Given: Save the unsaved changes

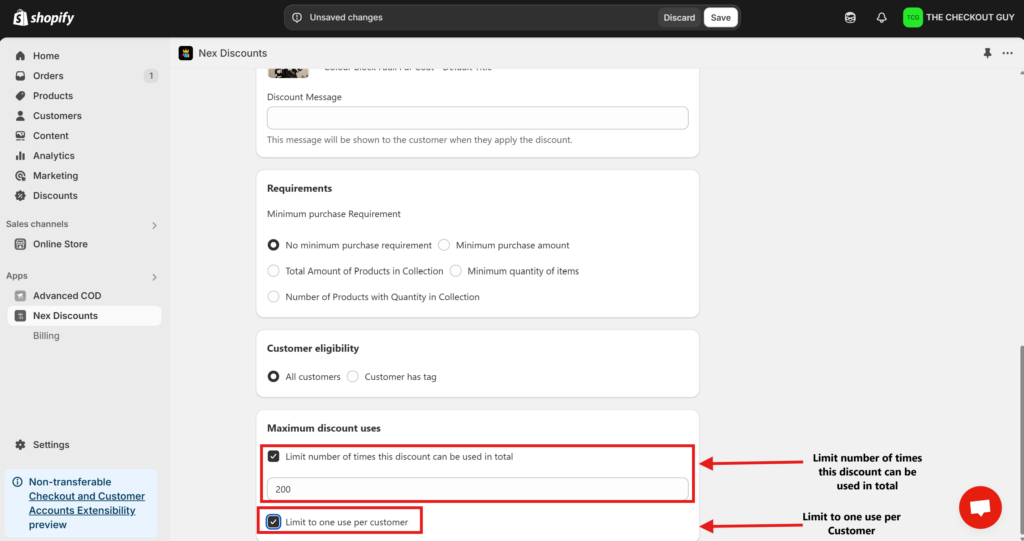Looking at the screenshot, I should [720, 18].
